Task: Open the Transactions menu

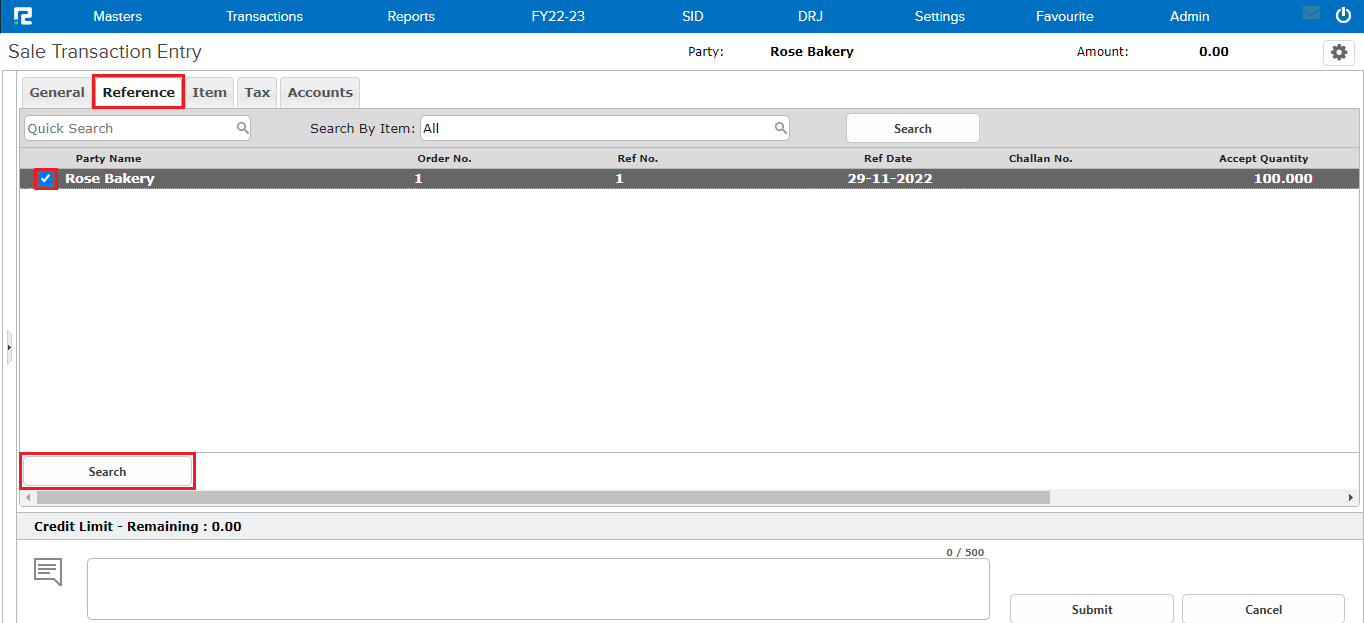Action: click(264, 16)
